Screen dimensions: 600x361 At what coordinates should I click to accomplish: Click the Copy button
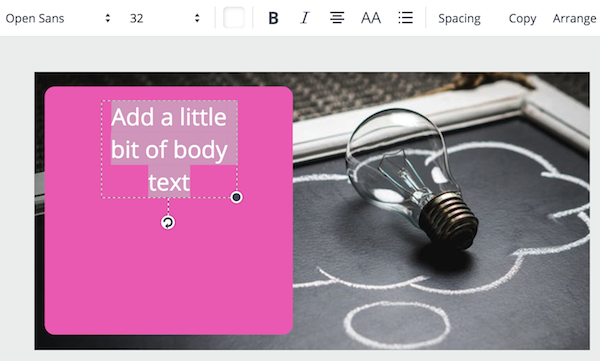522,18
